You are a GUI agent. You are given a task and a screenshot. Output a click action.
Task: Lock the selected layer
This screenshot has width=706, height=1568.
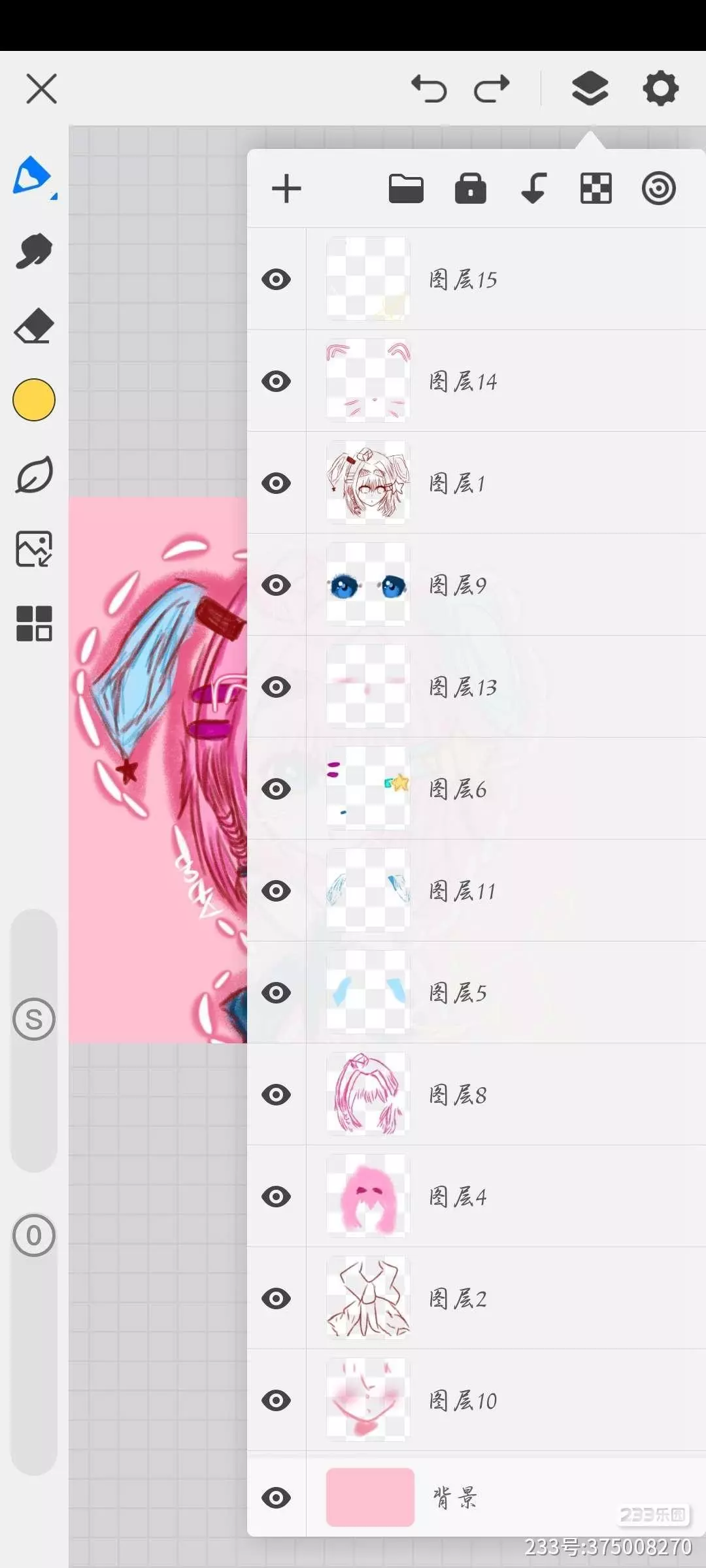tap(471, 189)
